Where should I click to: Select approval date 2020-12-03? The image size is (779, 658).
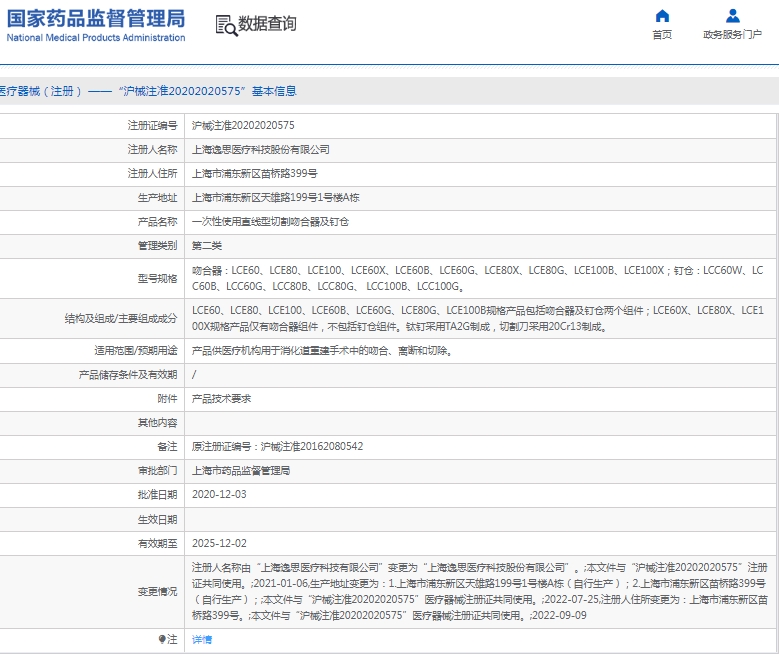click(x=219, y=494)
